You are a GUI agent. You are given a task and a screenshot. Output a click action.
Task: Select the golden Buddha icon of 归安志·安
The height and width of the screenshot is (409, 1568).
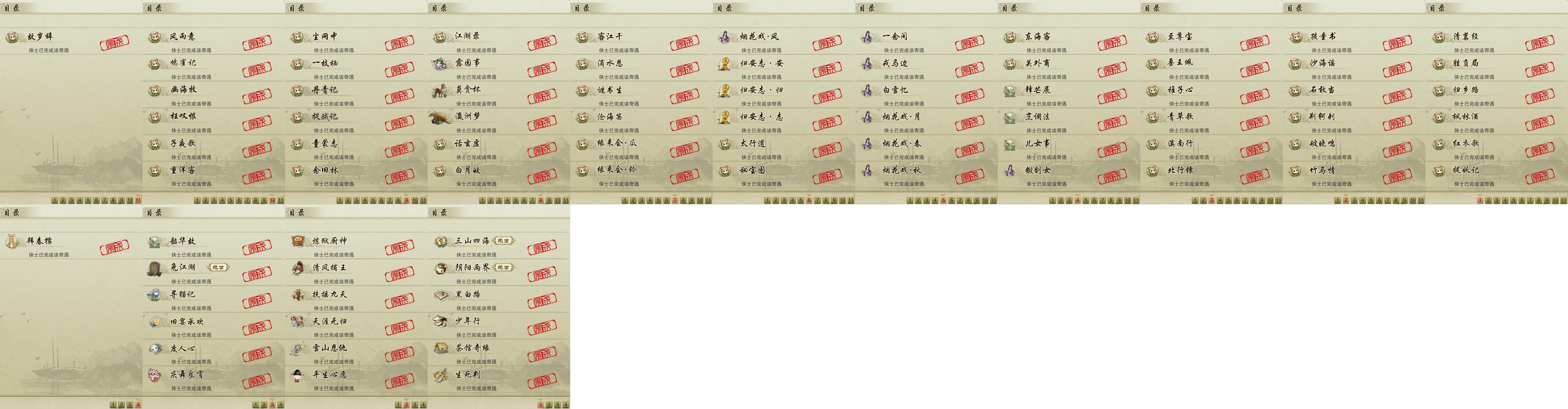(x=725, y=63)
